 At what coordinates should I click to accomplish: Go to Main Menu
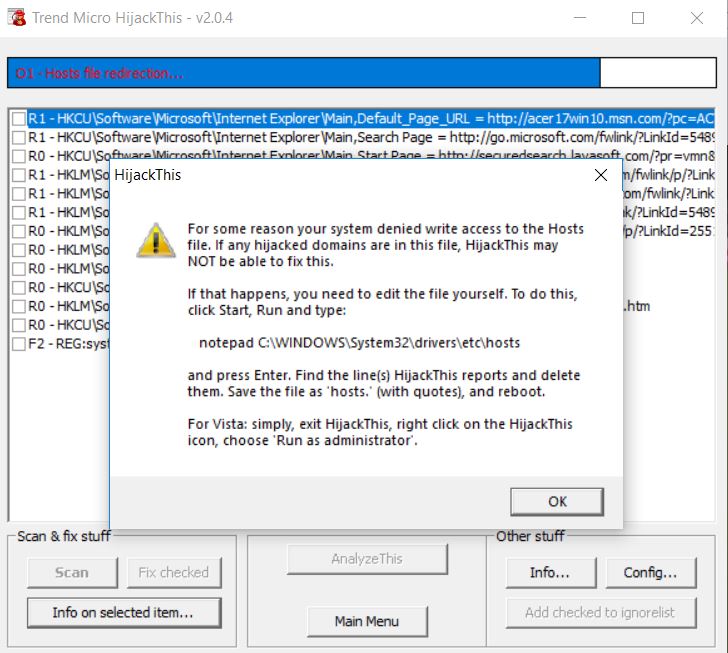pyautogui.click(x=367, y=621)
